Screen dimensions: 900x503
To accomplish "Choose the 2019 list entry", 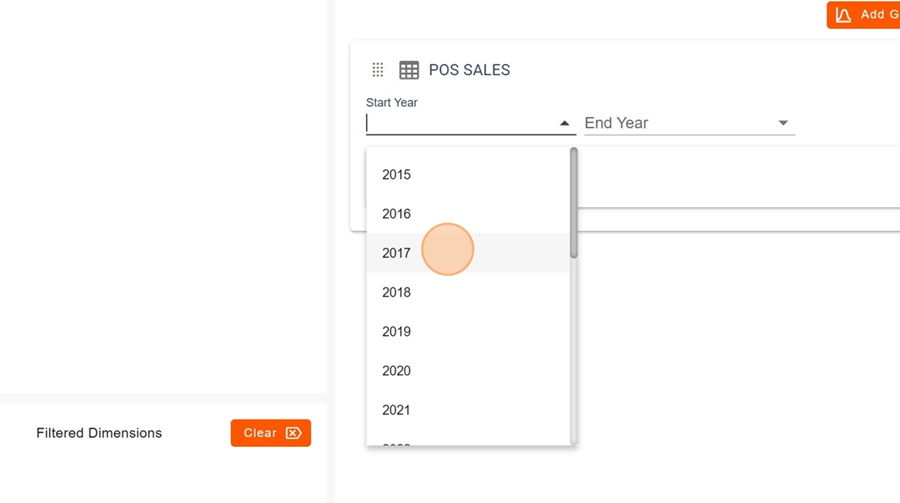I will [x=397, y=331].
